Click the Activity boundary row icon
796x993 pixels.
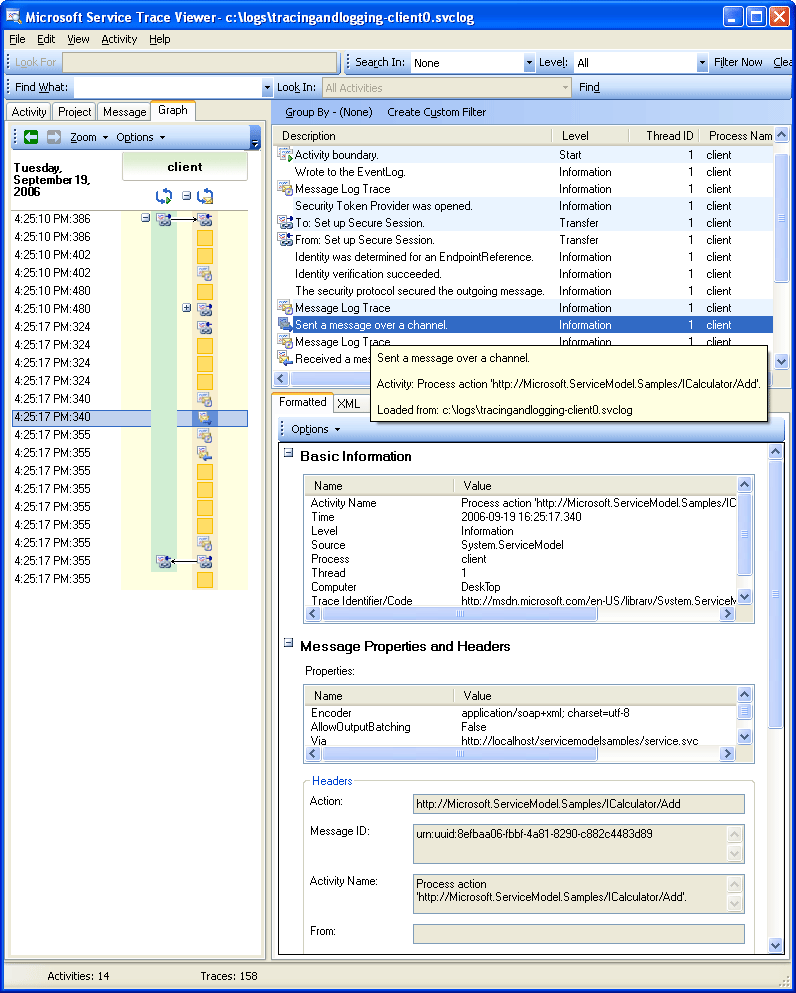[x=284, y=155]
